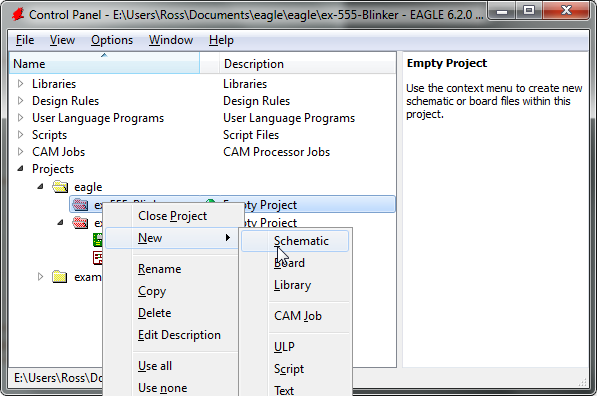Viewport: 597px width, 396px height.
Task: Select Libraries row text
Action: tap(54, 83)
